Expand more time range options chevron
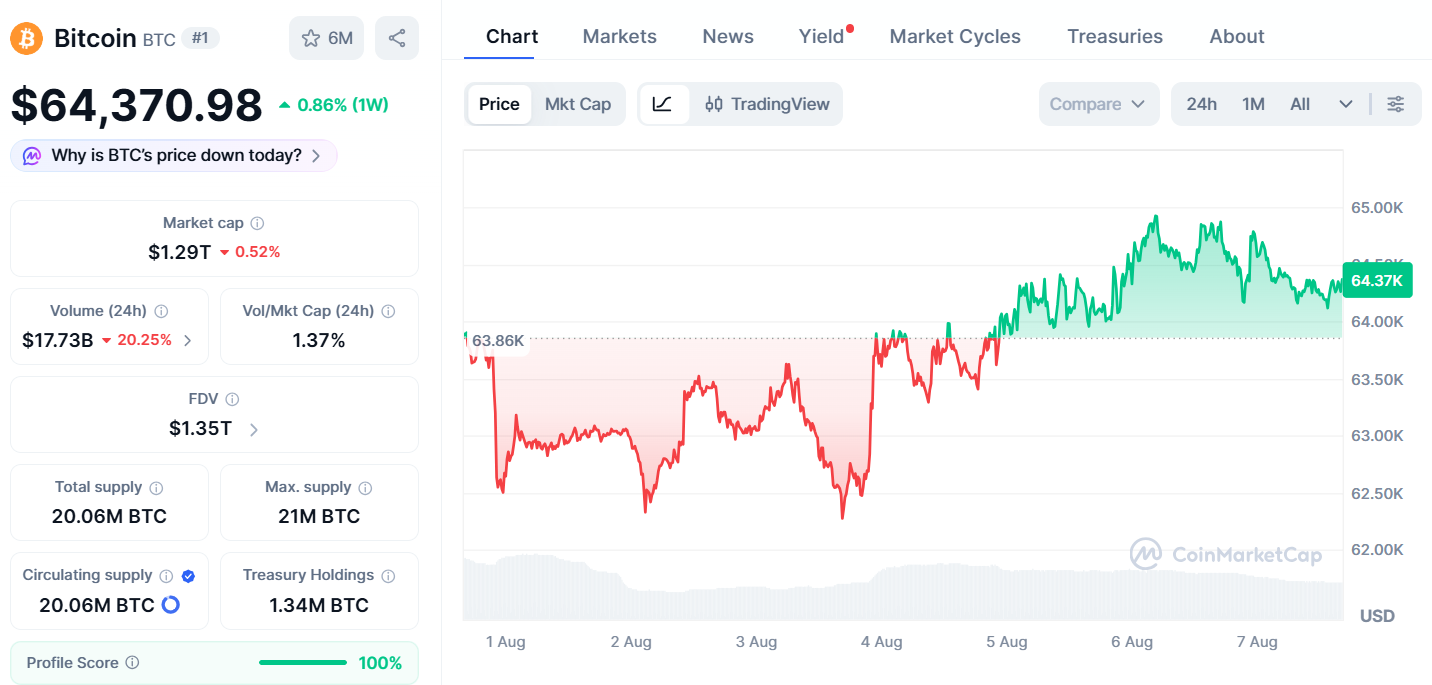Screen dimensions: 1432x685 [x=1345, y=104]
